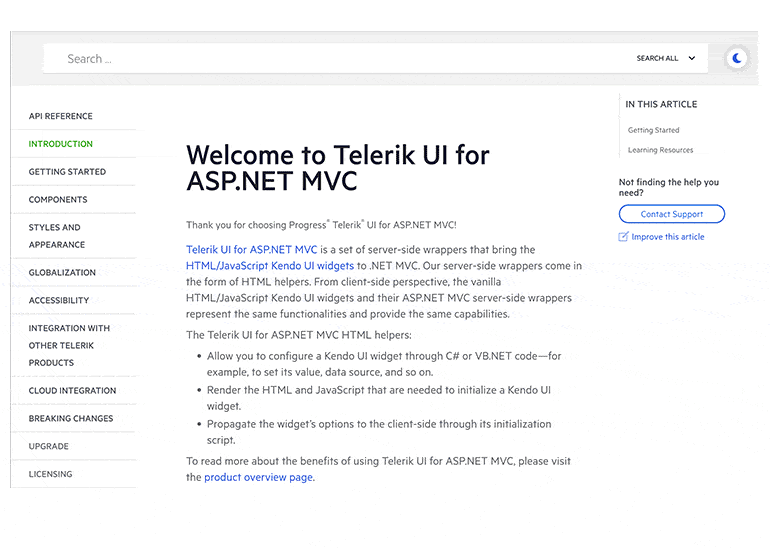
Task: Jump to Getting Started article anchor
Action: point(653,130)
